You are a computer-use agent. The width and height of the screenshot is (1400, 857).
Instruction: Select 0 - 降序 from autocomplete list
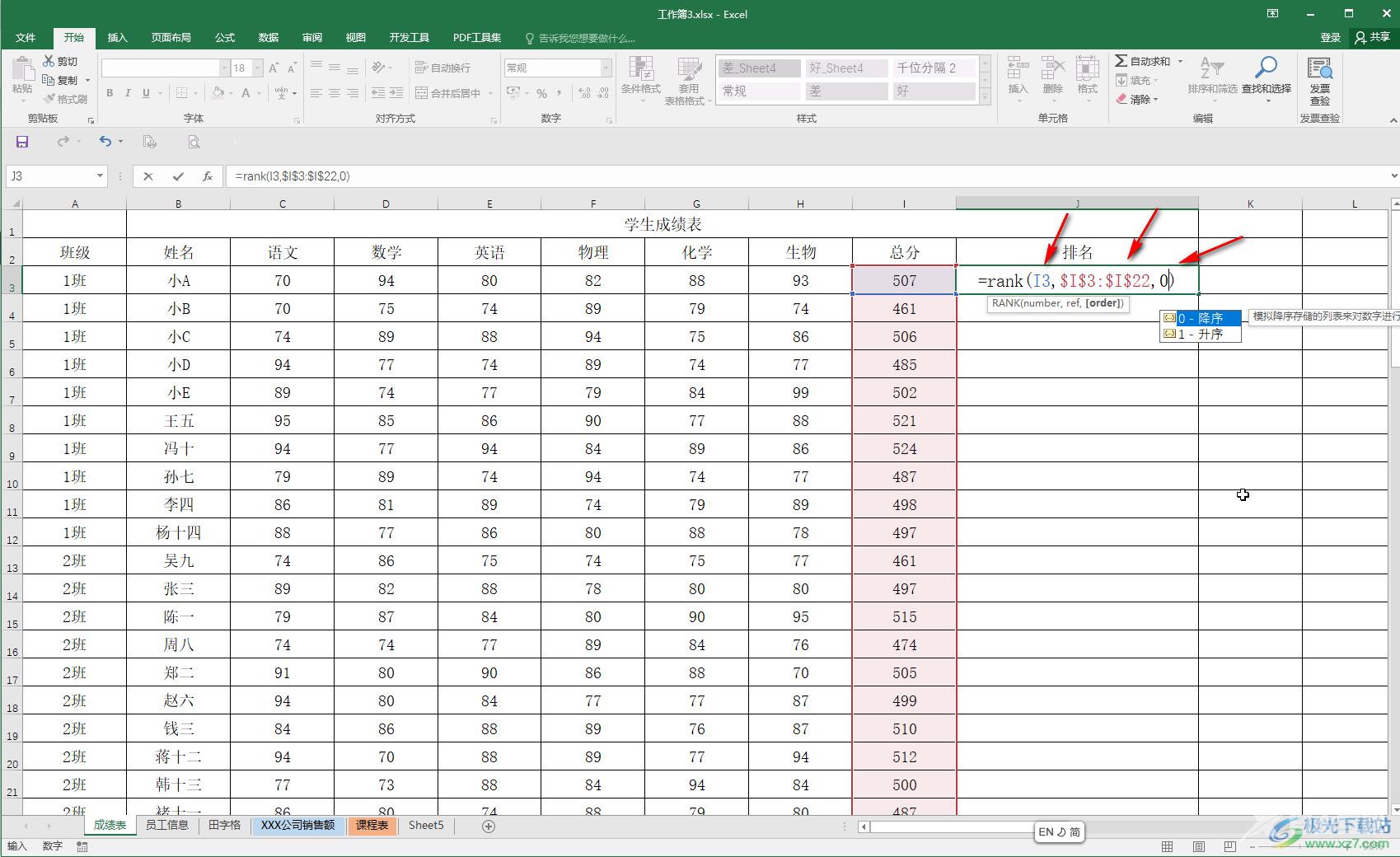pos(1201,318)
